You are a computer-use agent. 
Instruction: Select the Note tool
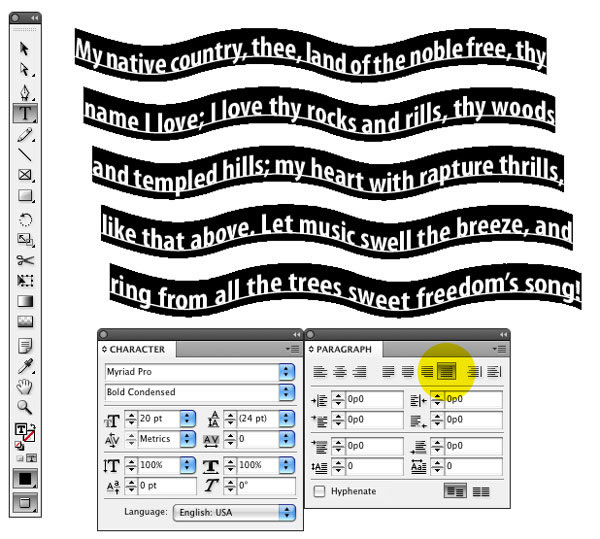click(25, 345)
